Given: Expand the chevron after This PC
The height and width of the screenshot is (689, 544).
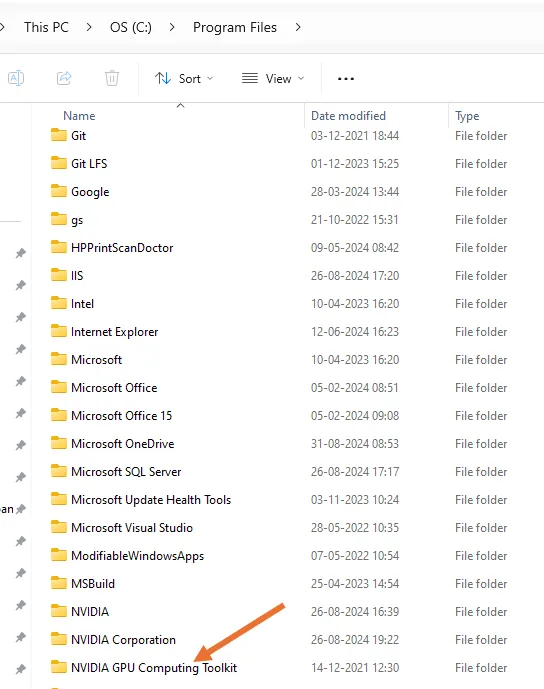Looking at the screenshot, I should pos(89,27).
